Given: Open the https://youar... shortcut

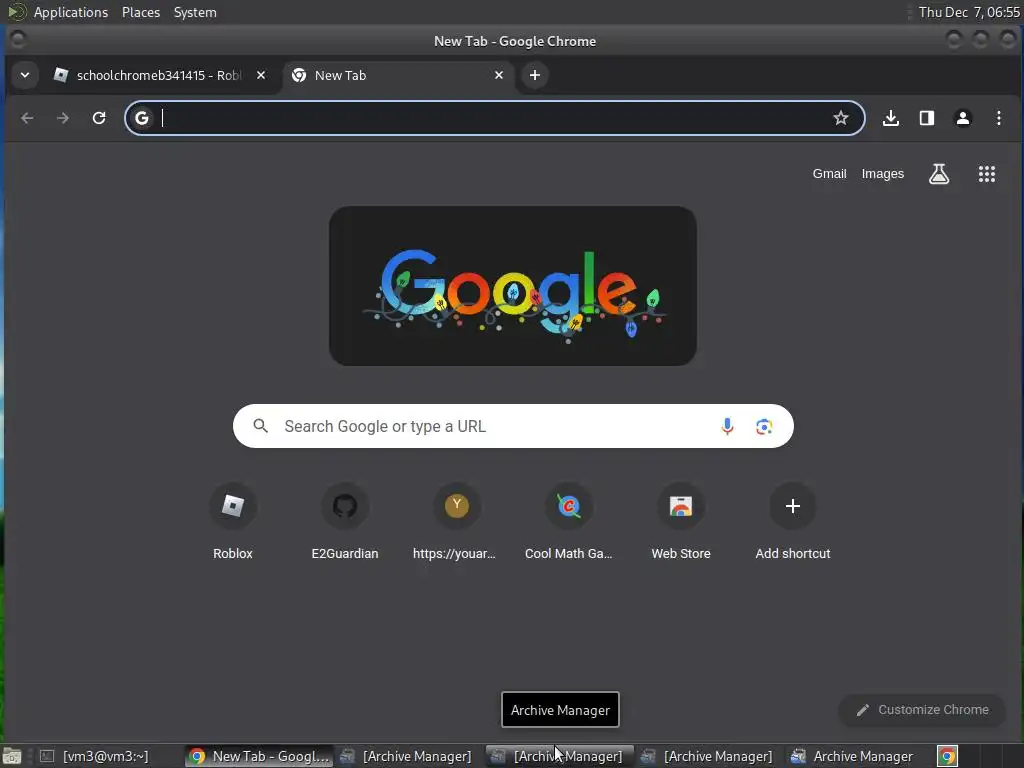Looking at the screenshot, I should [x=456, y=522].
